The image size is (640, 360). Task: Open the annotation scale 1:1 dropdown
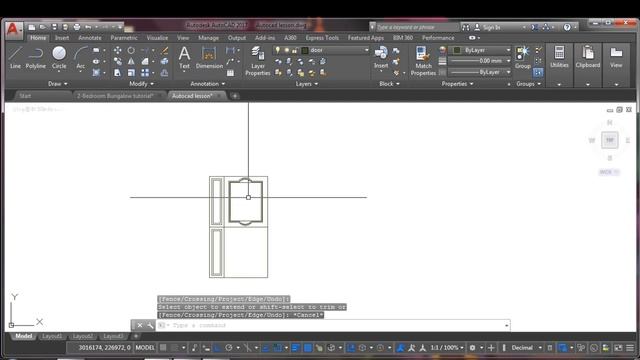pos(447,347)
